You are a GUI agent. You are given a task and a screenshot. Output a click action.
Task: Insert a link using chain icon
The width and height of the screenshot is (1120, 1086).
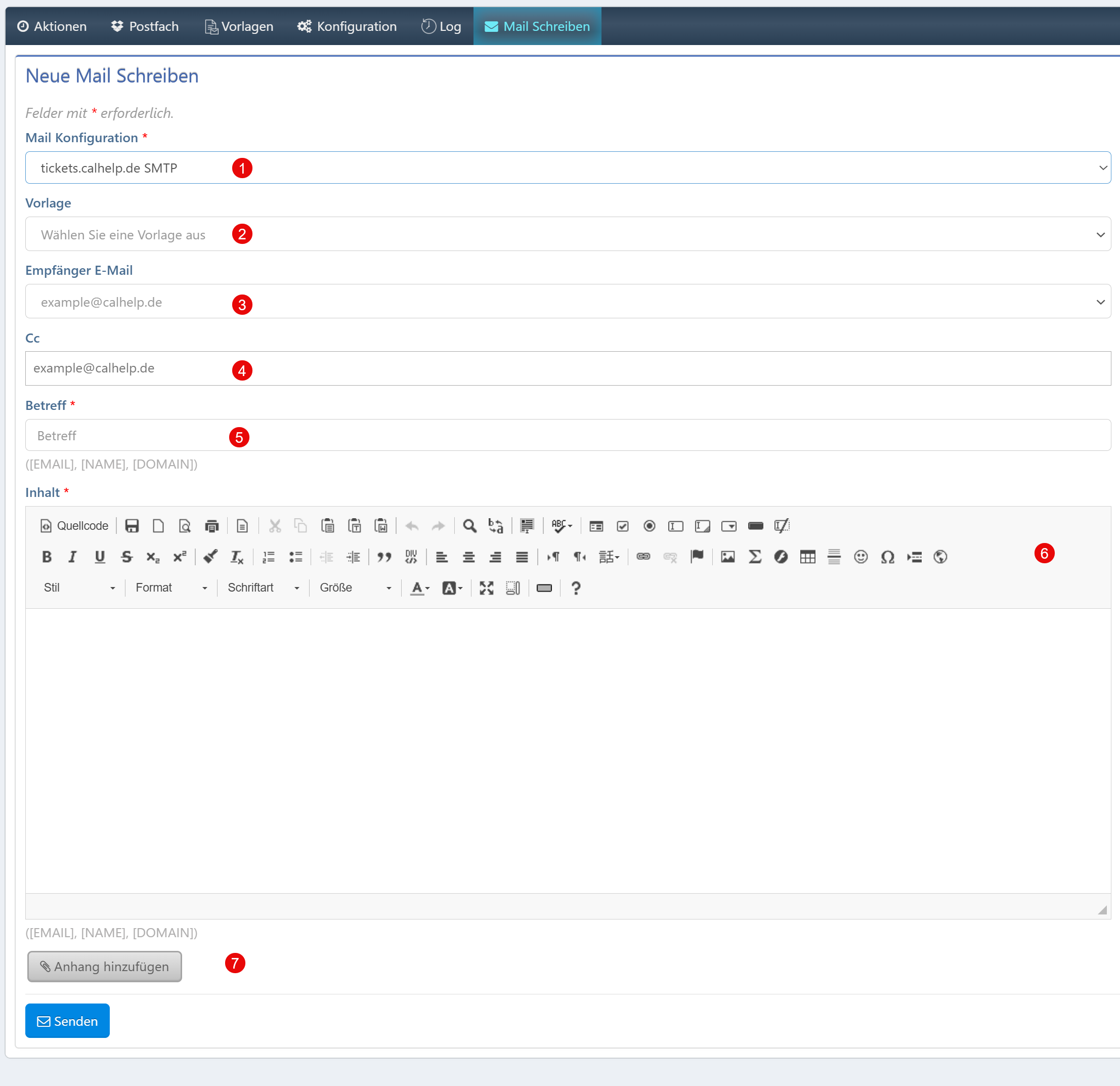click(x=643, y=557)
